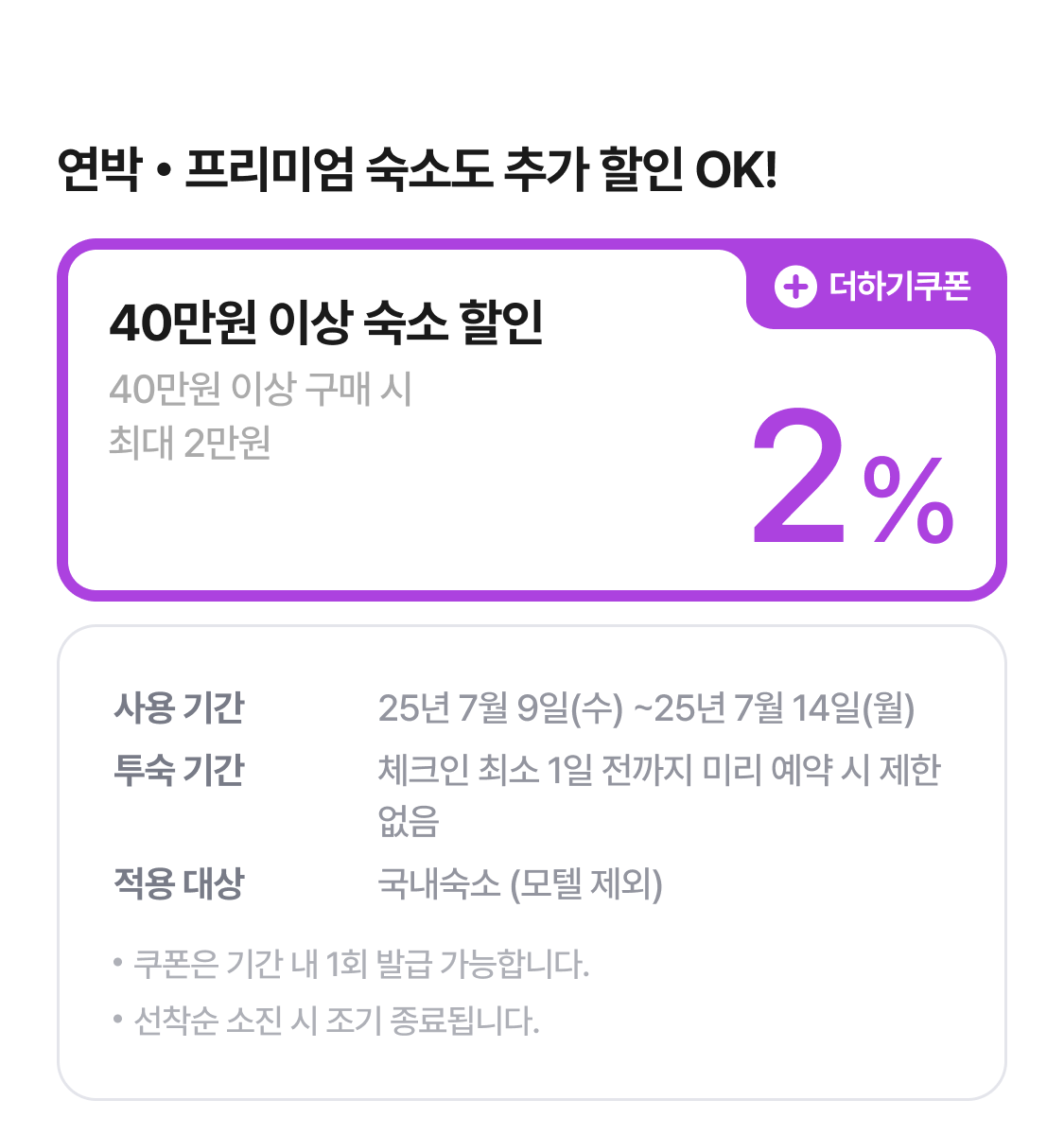The image size is (1064, 1135).
Task: Click the plus icon on the coupon badge
Action: 795,286
